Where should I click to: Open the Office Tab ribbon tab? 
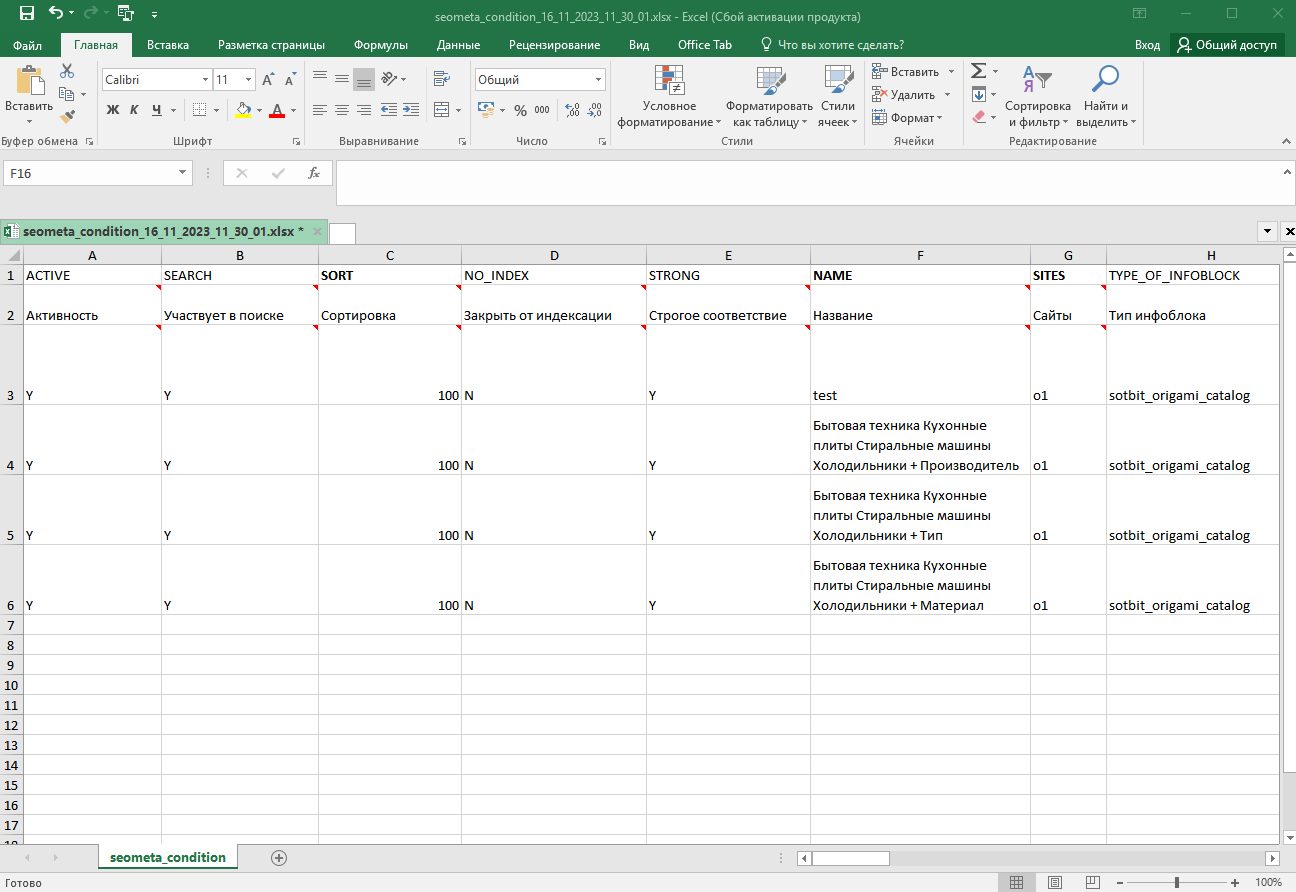(x=705, y=45)
